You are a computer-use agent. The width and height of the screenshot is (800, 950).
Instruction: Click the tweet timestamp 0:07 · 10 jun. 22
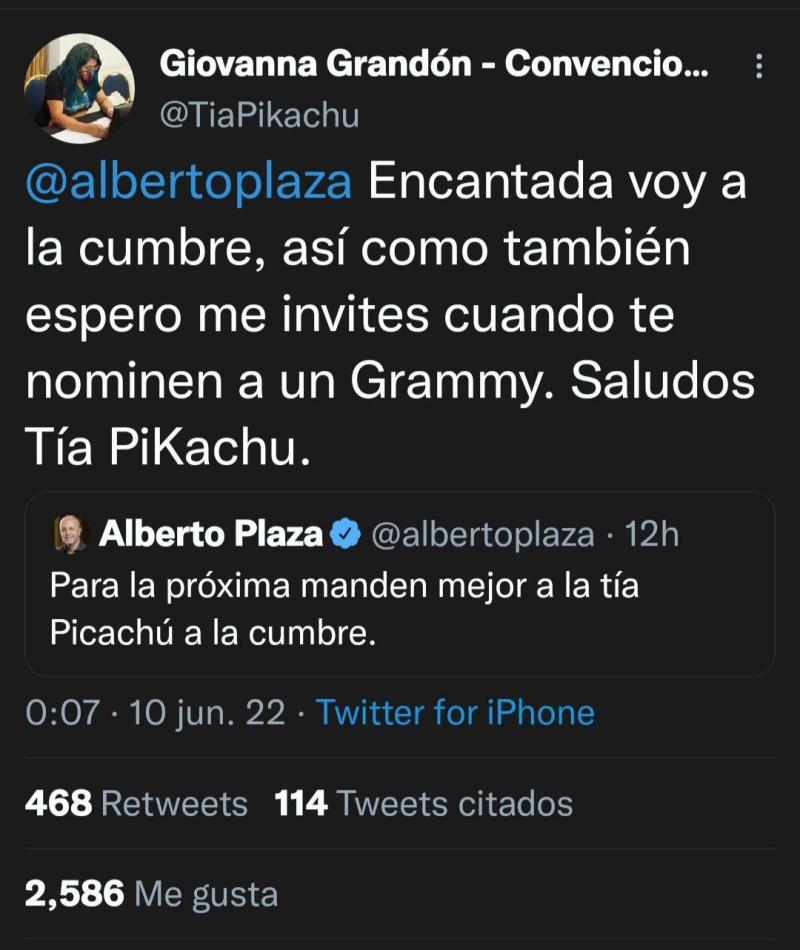pyautogui.click(x=160, y=712)
